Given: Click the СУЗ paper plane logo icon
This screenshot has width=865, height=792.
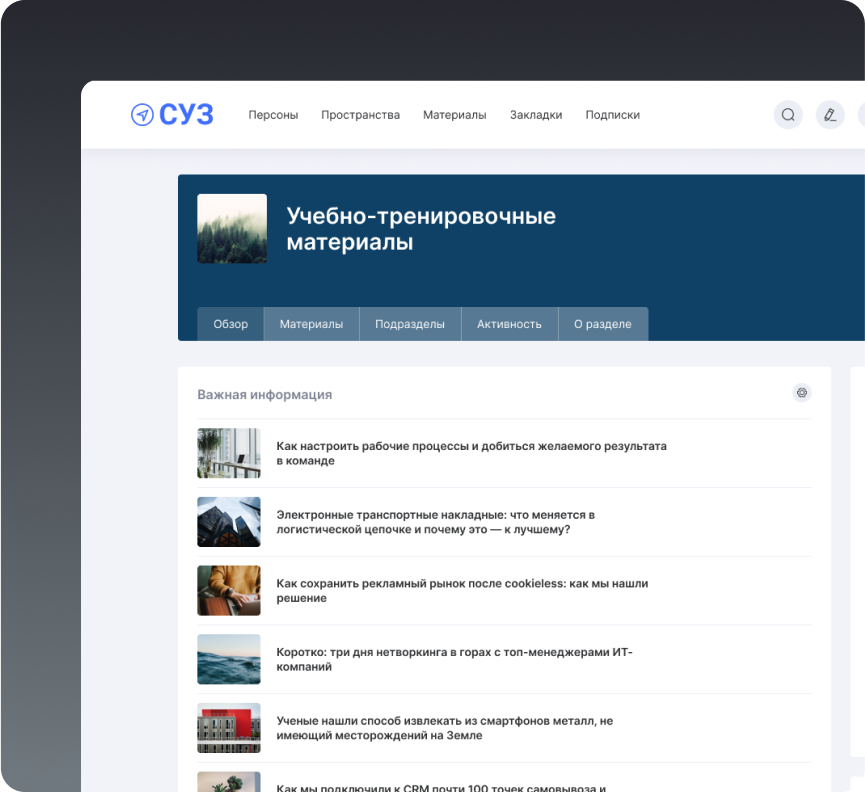Looking at the screenshot, I should (142, 115).
